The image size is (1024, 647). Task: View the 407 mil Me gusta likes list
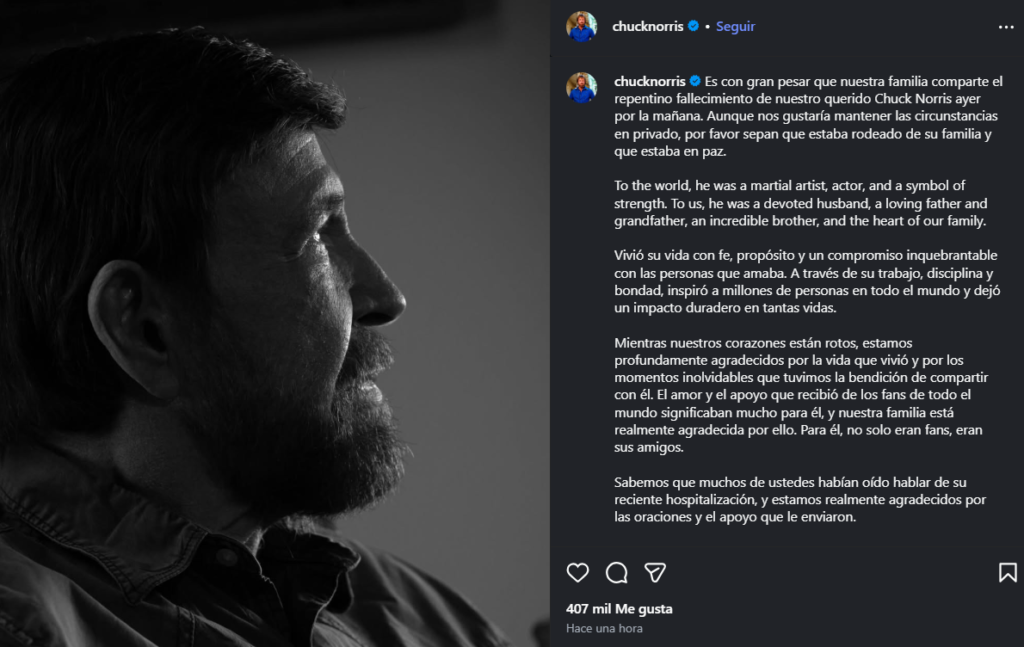(x=619, y=608)
